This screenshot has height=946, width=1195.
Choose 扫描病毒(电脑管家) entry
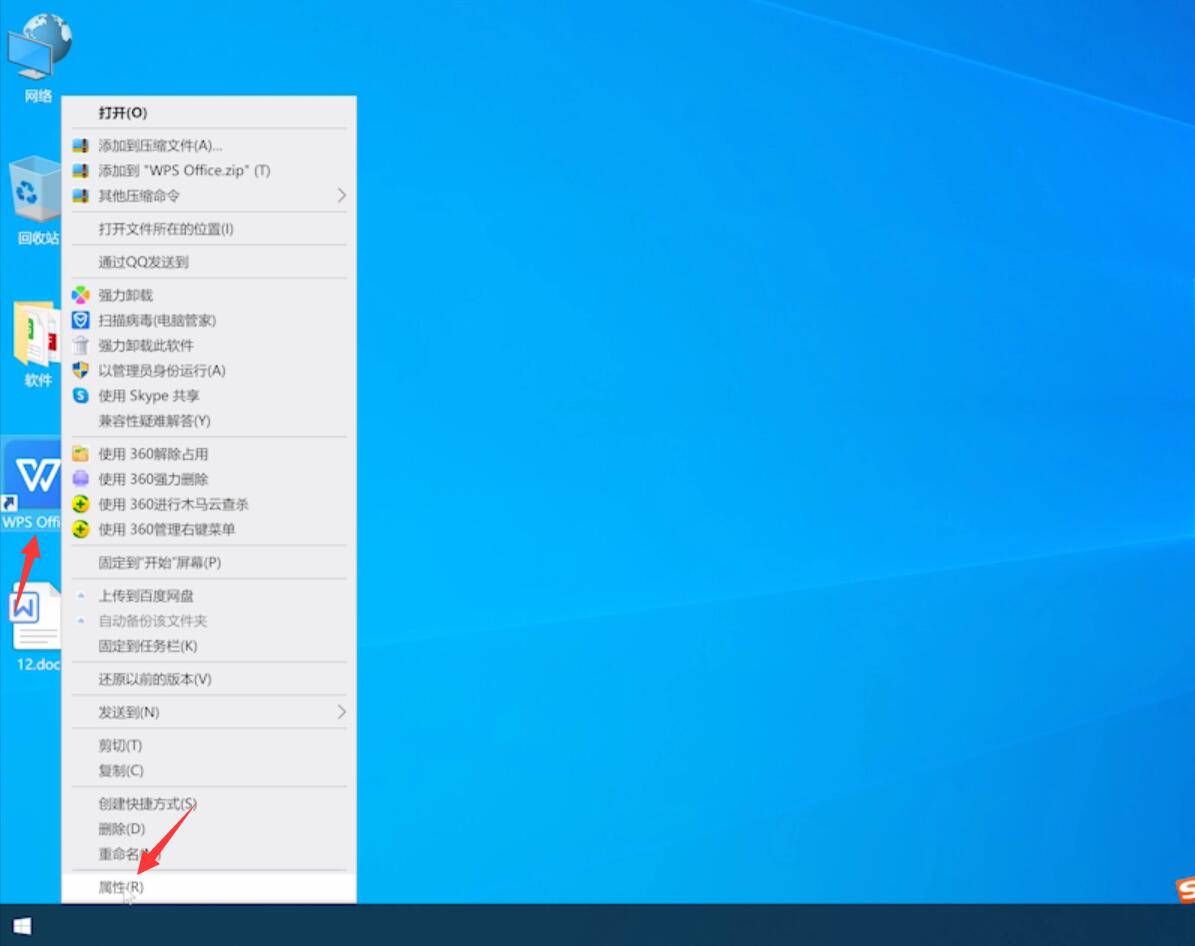tap(209, 320)
